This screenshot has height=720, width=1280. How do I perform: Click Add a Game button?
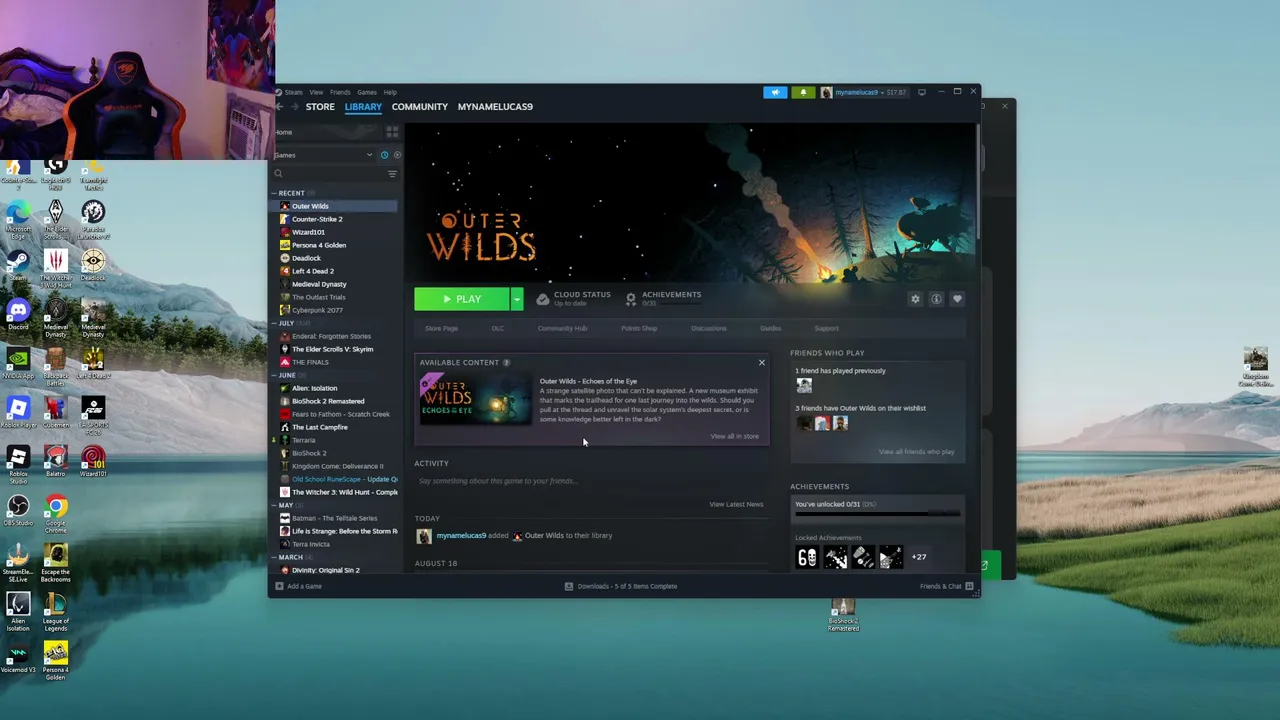(299, 586)
